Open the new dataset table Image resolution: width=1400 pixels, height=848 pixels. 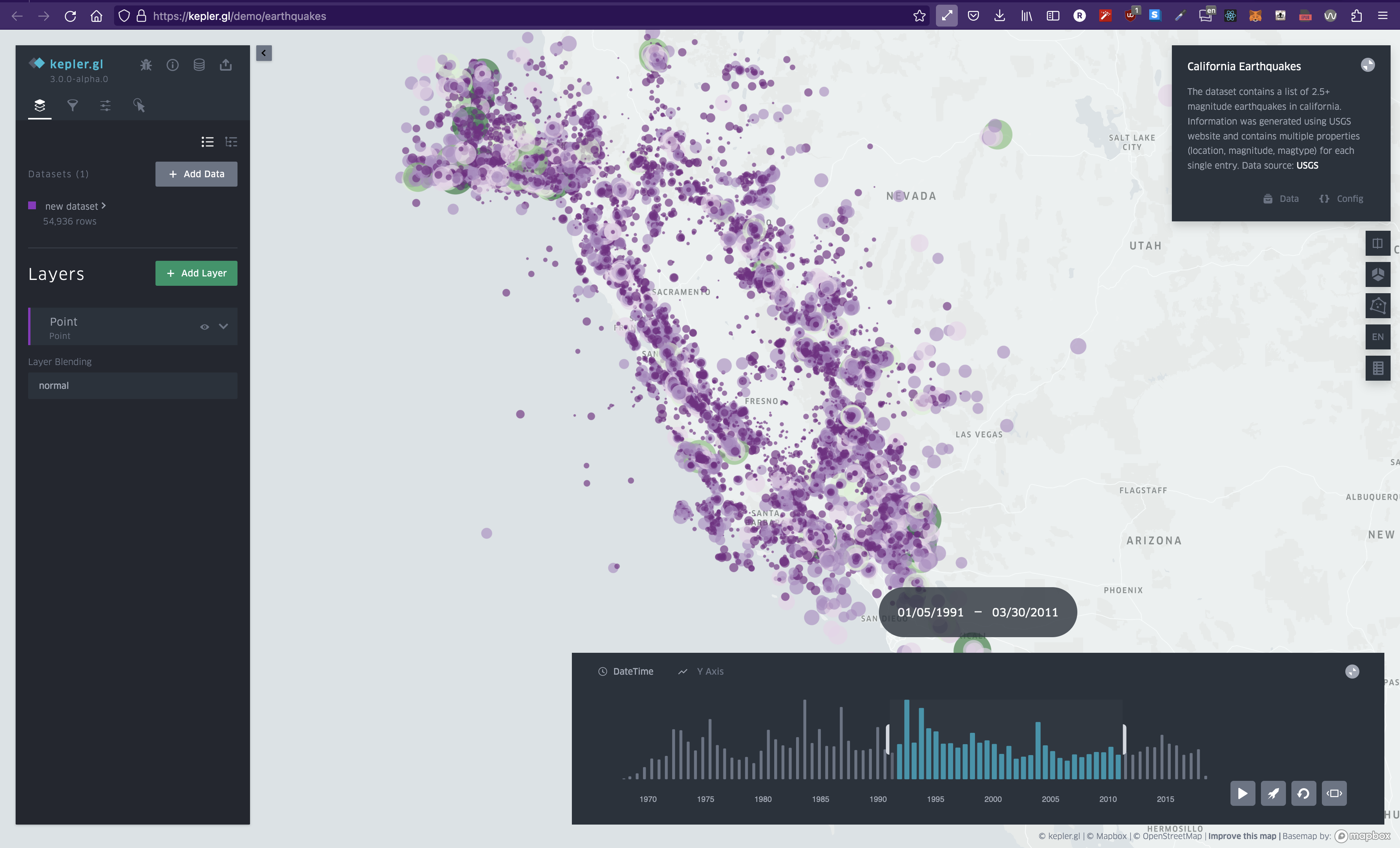click(x=75, y=206)
